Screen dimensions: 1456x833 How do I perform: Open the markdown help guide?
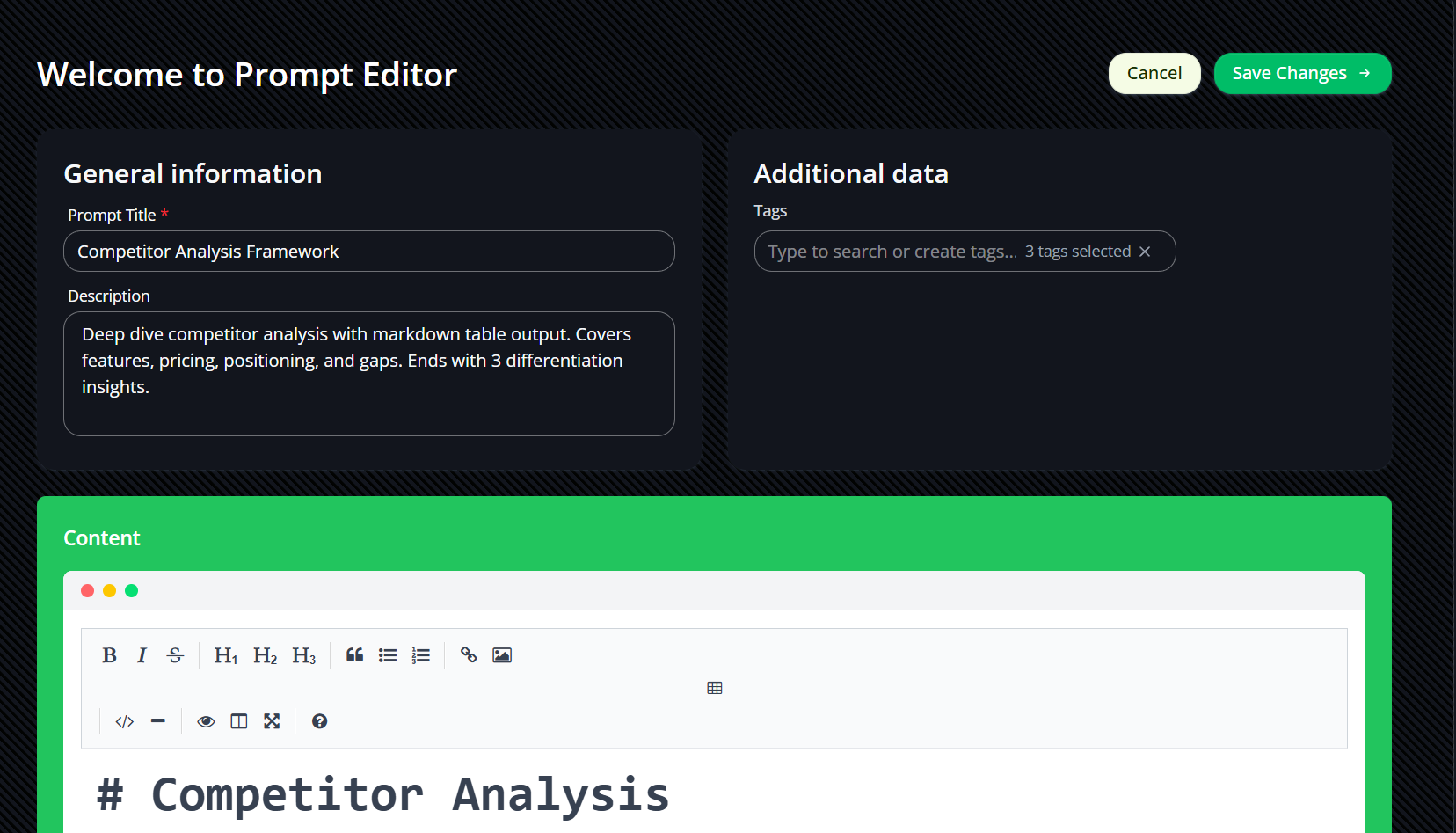320,721
